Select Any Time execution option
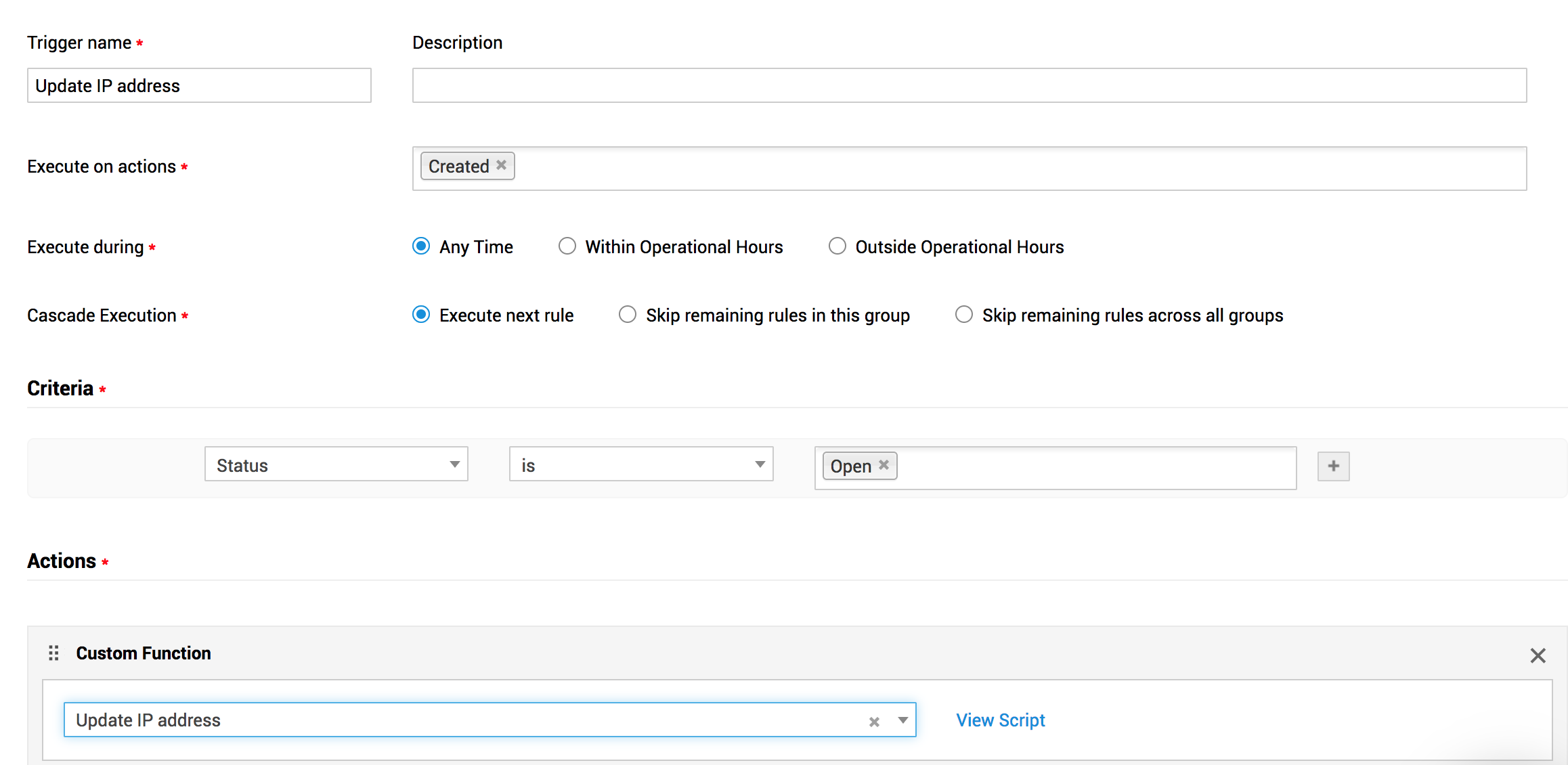Screen dimensions: 1568x765 coord(421,246)
